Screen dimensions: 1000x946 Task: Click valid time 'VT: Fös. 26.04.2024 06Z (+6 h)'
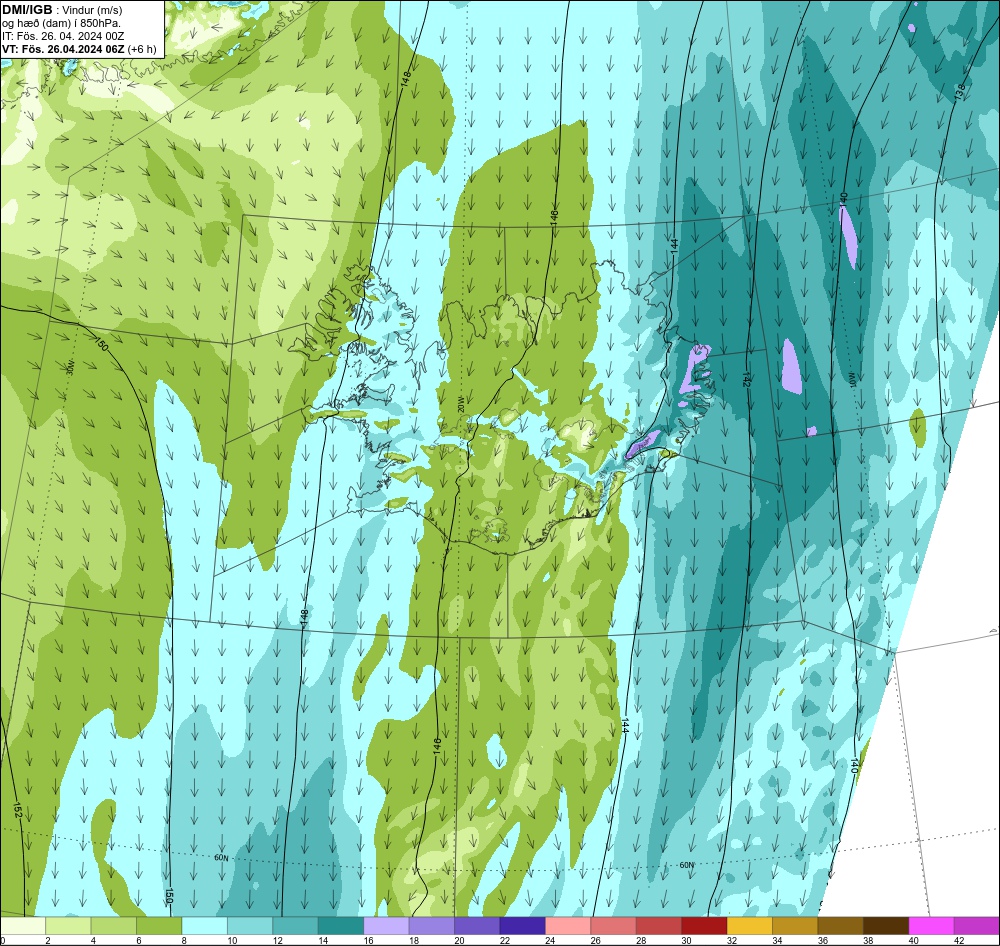(78, 49)
